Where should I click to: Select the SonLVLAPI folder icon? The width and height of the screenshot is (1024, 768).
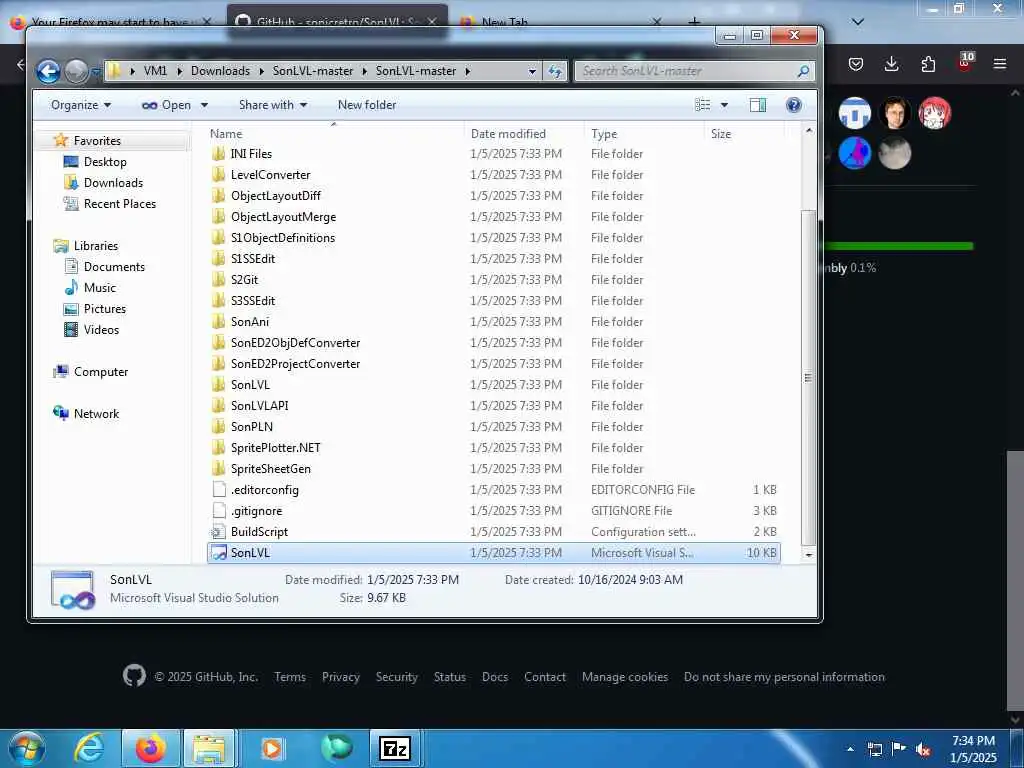tap(219, 406)
